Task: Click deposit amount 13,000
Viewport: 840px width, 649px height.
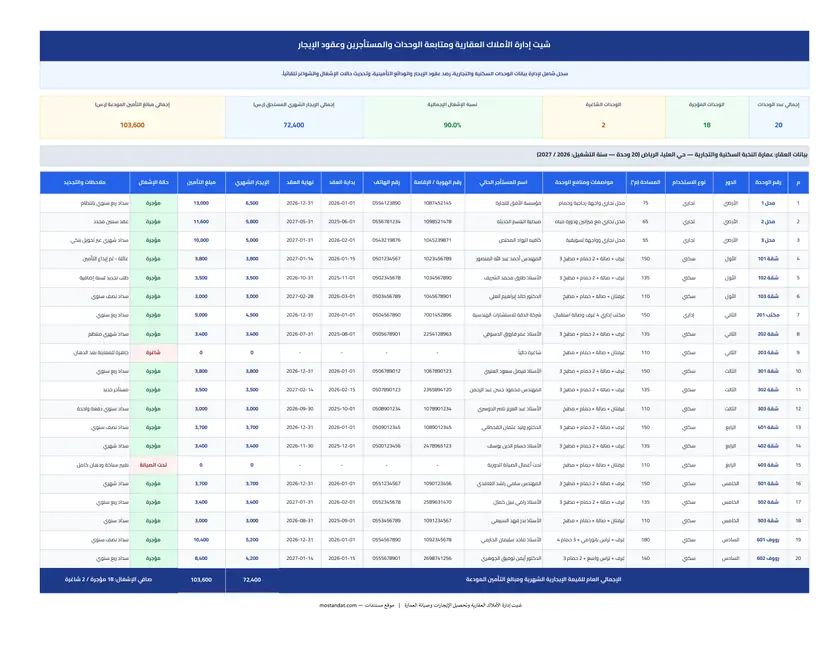Action: click(201, 203)
